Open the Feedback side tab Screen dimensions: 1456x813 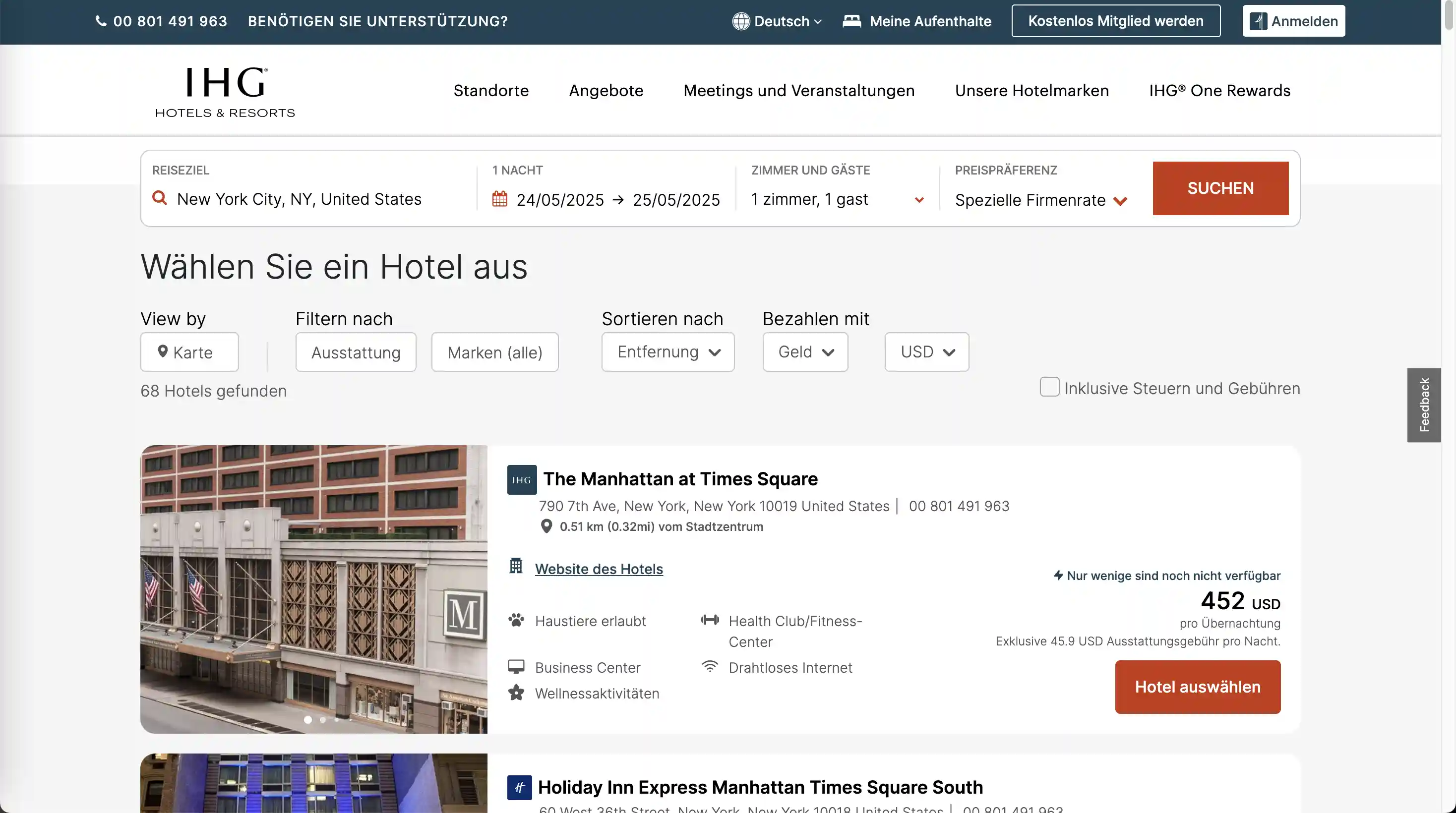click(1424, 405)
